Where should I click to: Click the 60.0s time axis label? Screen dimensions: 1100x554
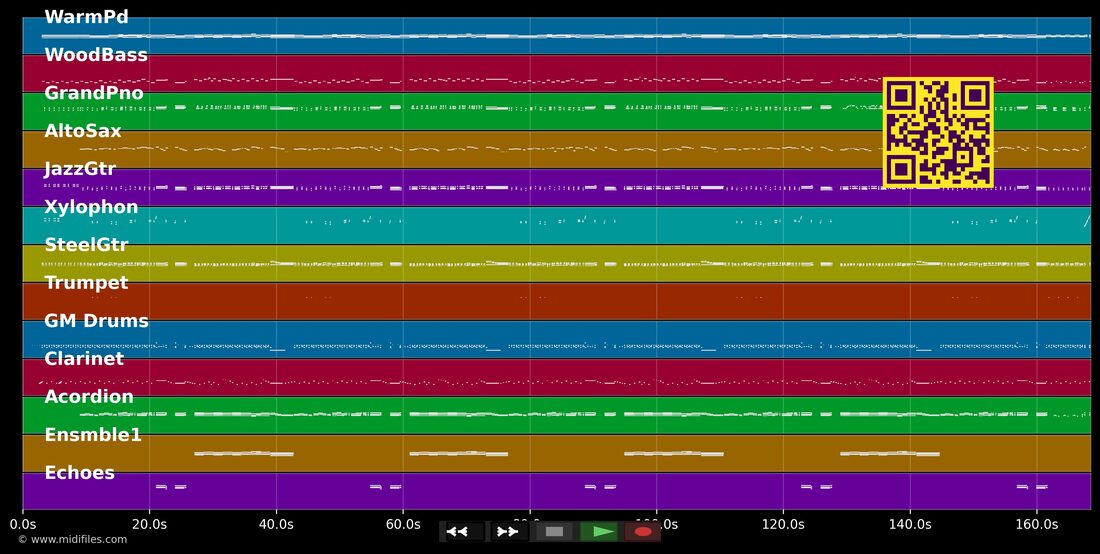point(403,524)
